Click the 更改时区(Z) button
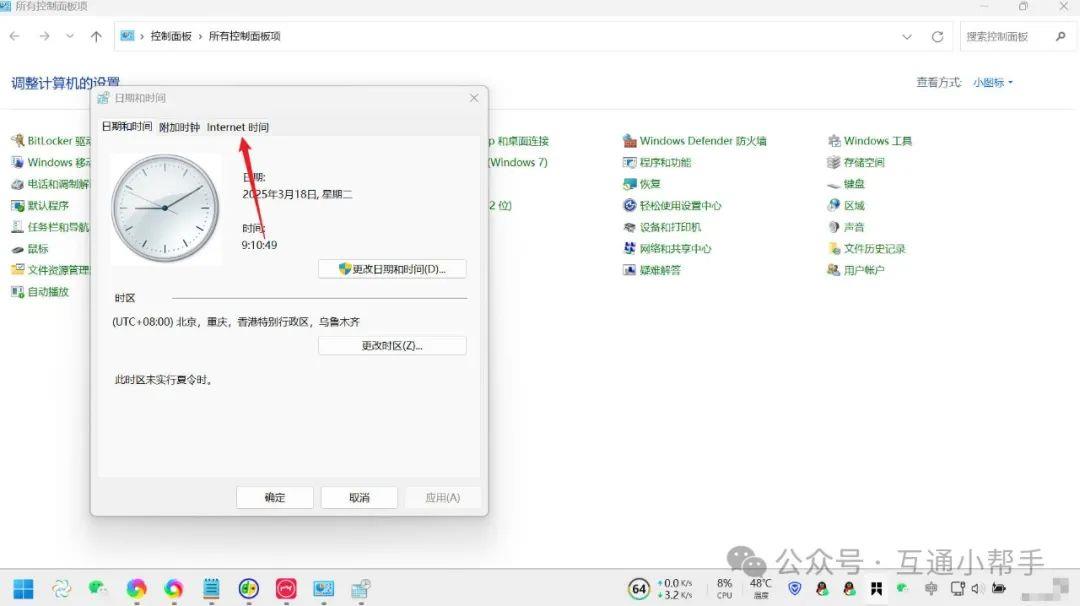Viewport: 1080px width, 606px height. tap(392, 345)
